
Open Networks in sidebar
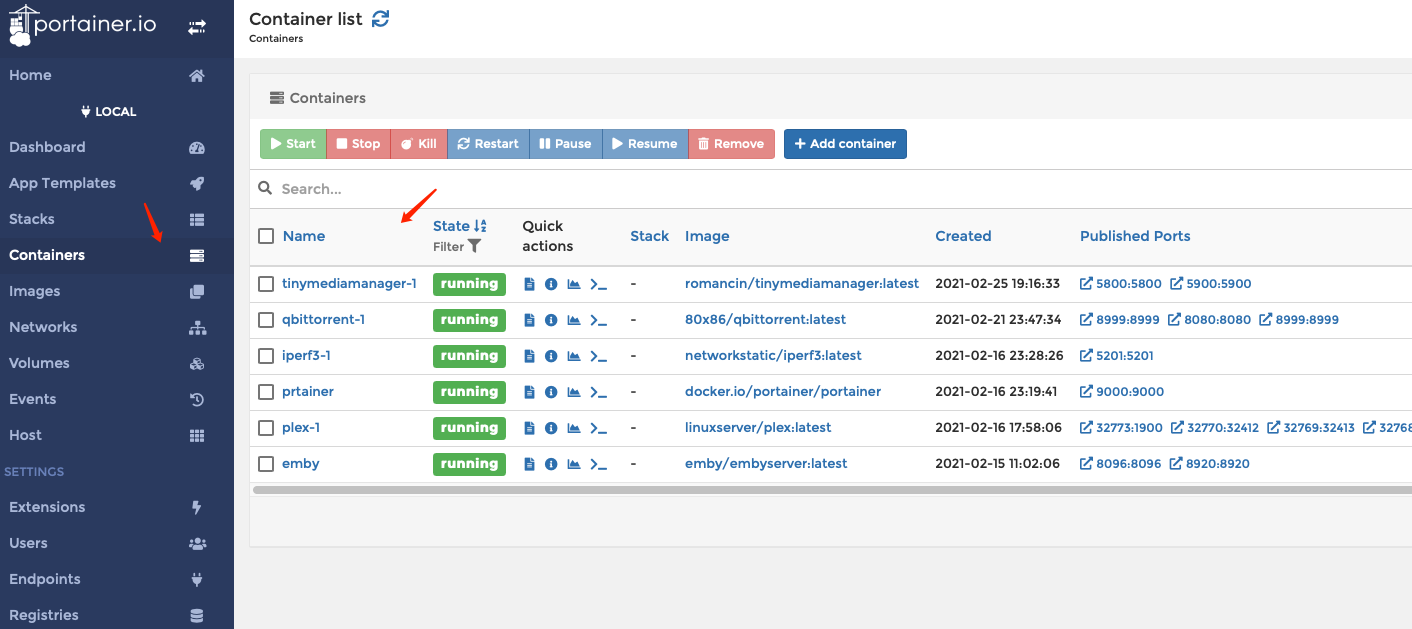pyautogui.click(x=117, y=327)
